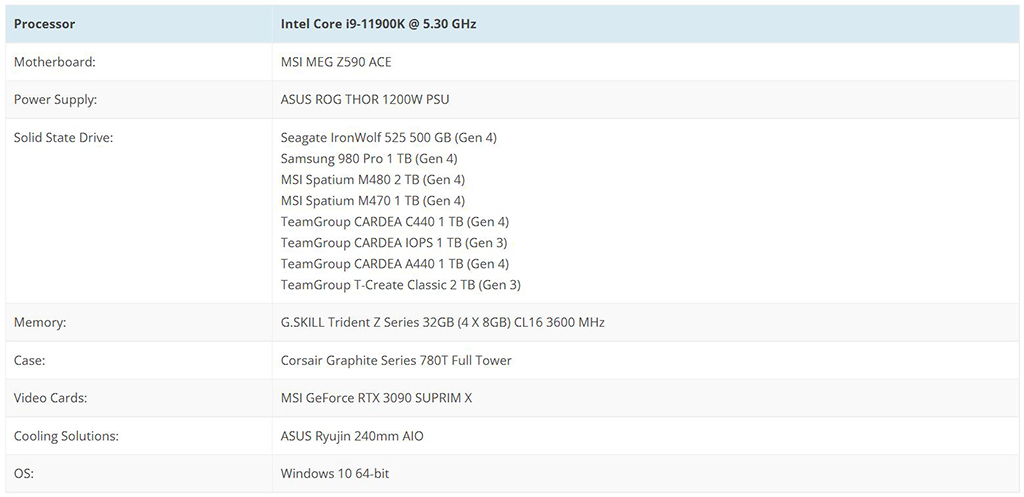This screenshot has width=1024, height=497.
Task: Click "TeamGroup CARDEA IOPS 1 TB (Gen 3)"
Action: [394, 243]
